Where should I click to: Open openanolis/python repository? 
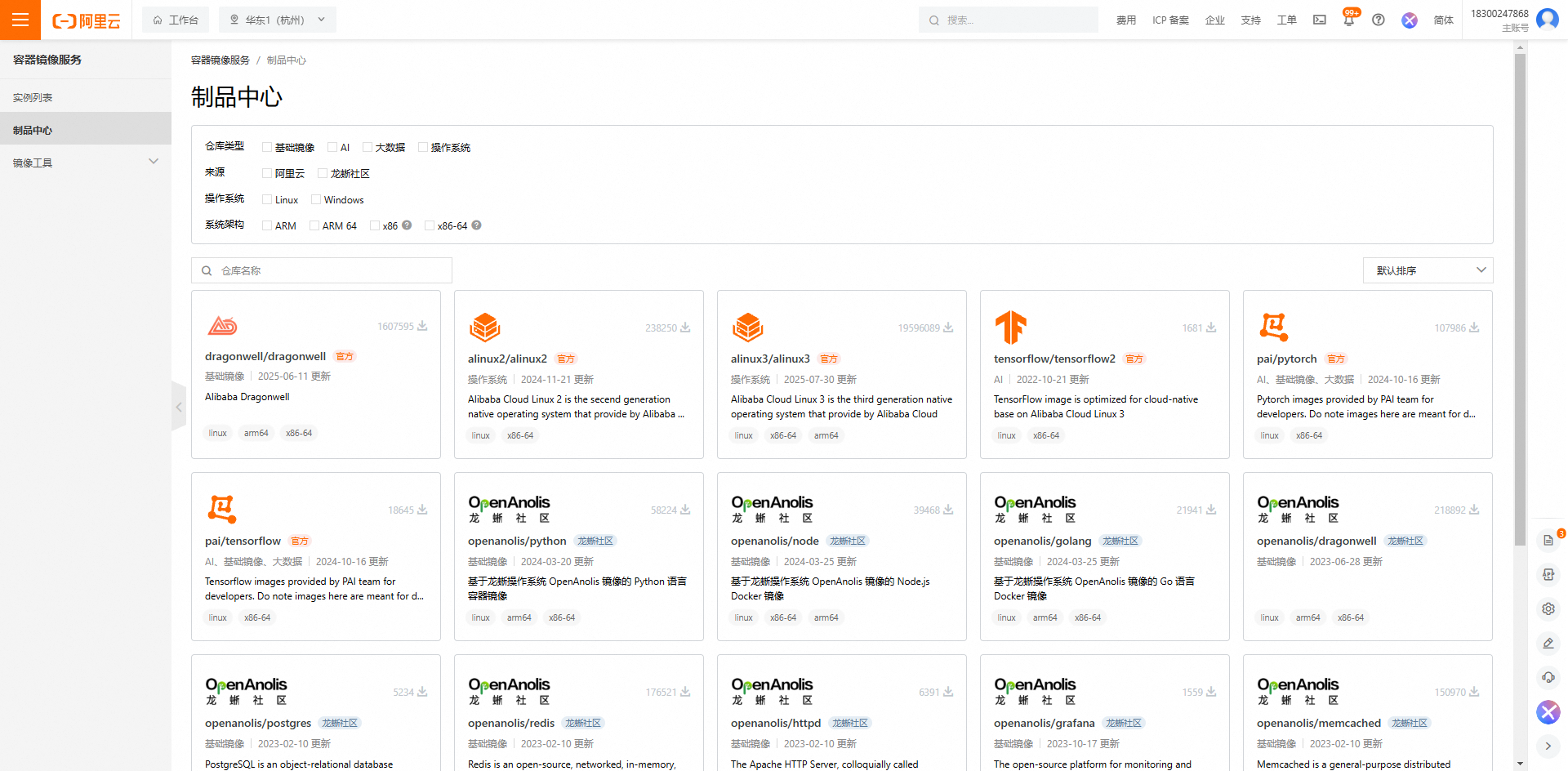517,541
